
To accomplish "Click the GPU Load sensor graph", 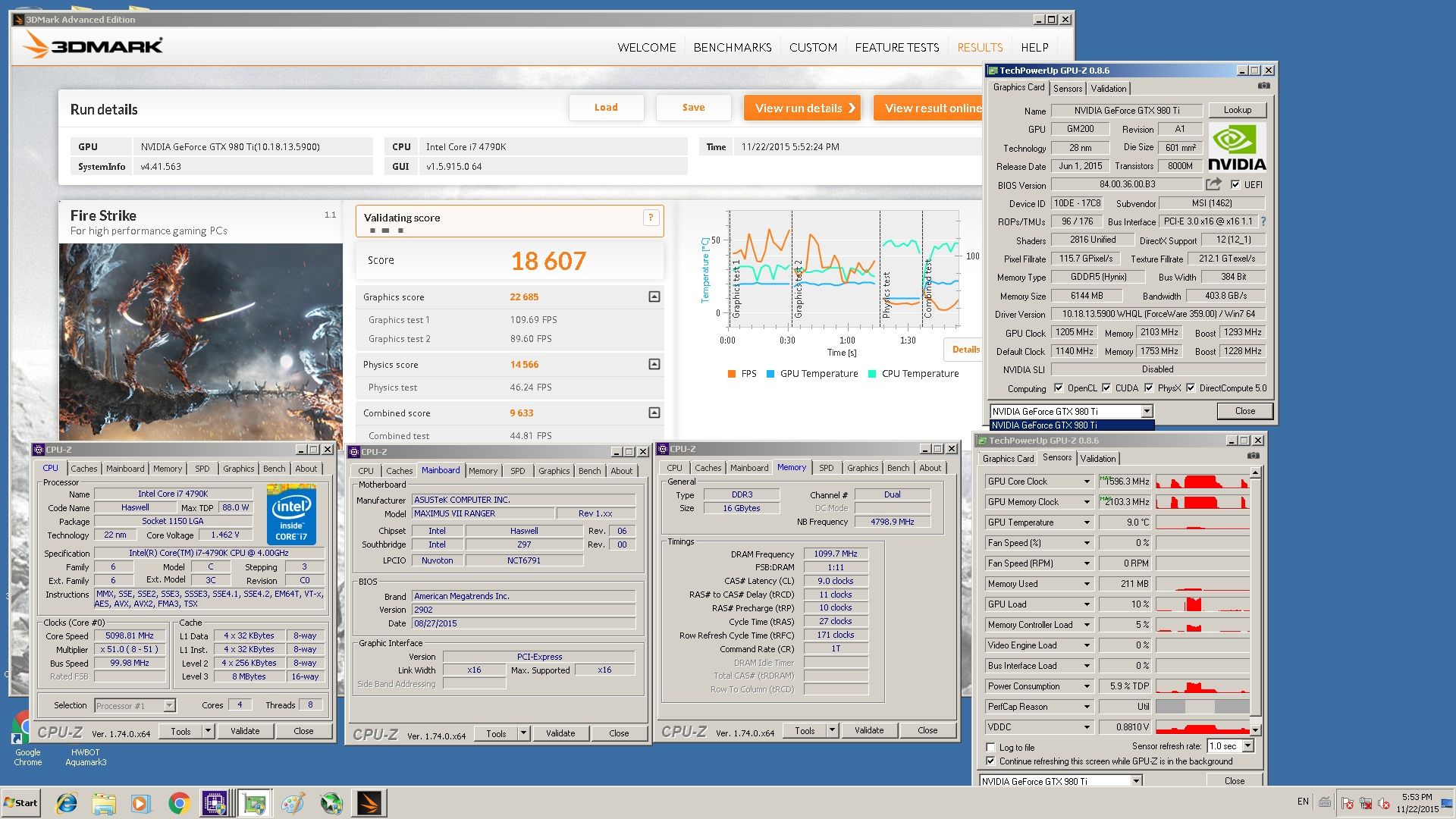I will point(1202,604).
